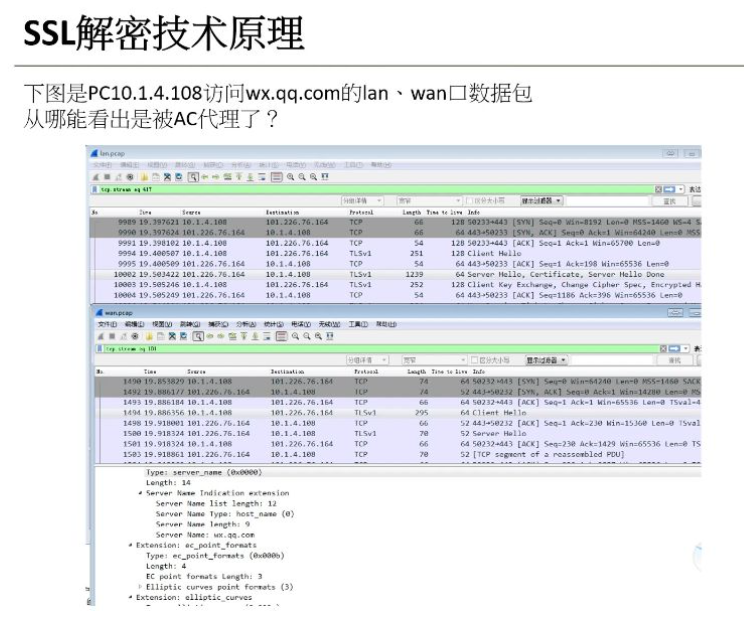
Task: Click 查找 button in lan.pcap find bar
Action: 669,201
